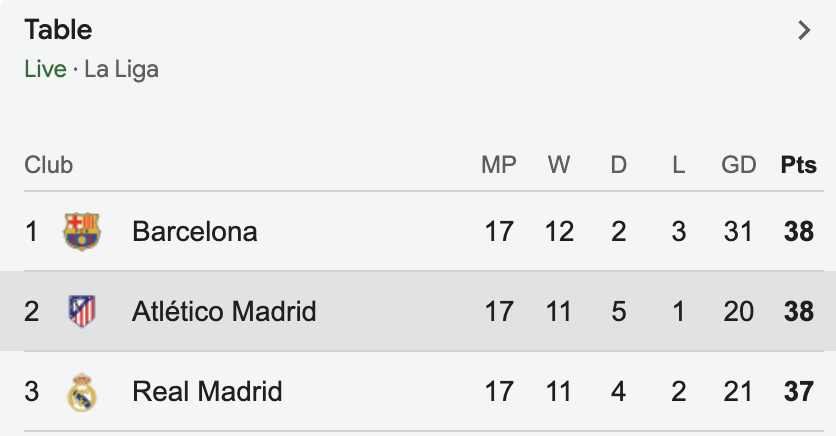Click the Club column header
The width and height of the screenshot is (836, 436).
49,165
